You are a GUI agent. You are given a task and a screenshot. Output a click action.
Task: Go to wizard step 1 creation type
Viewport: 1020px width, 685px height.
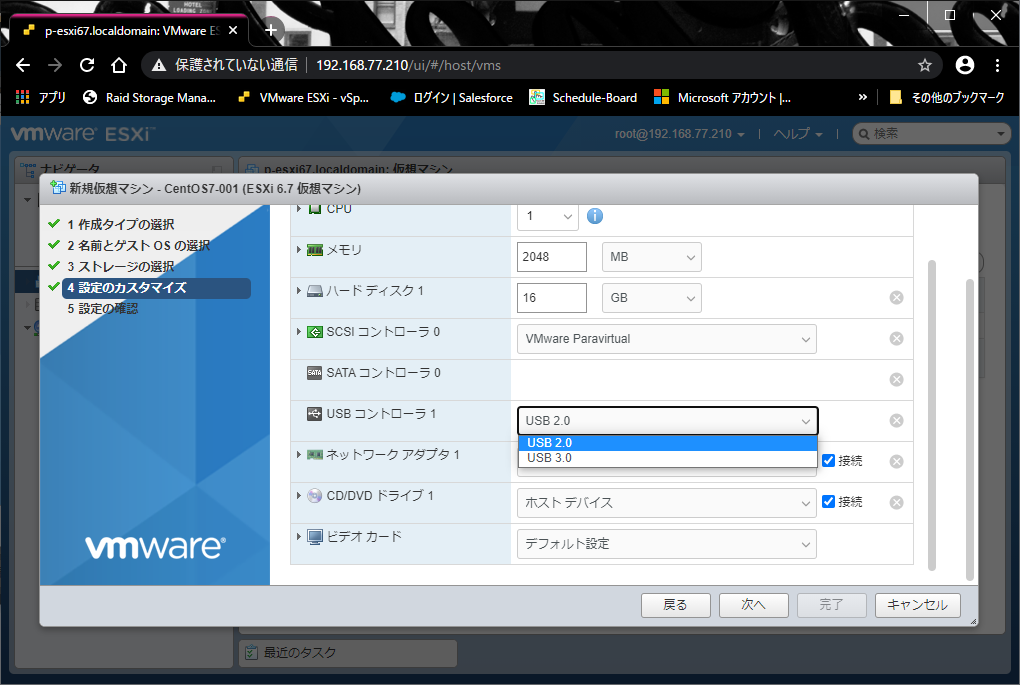click(x=120, y=224)
